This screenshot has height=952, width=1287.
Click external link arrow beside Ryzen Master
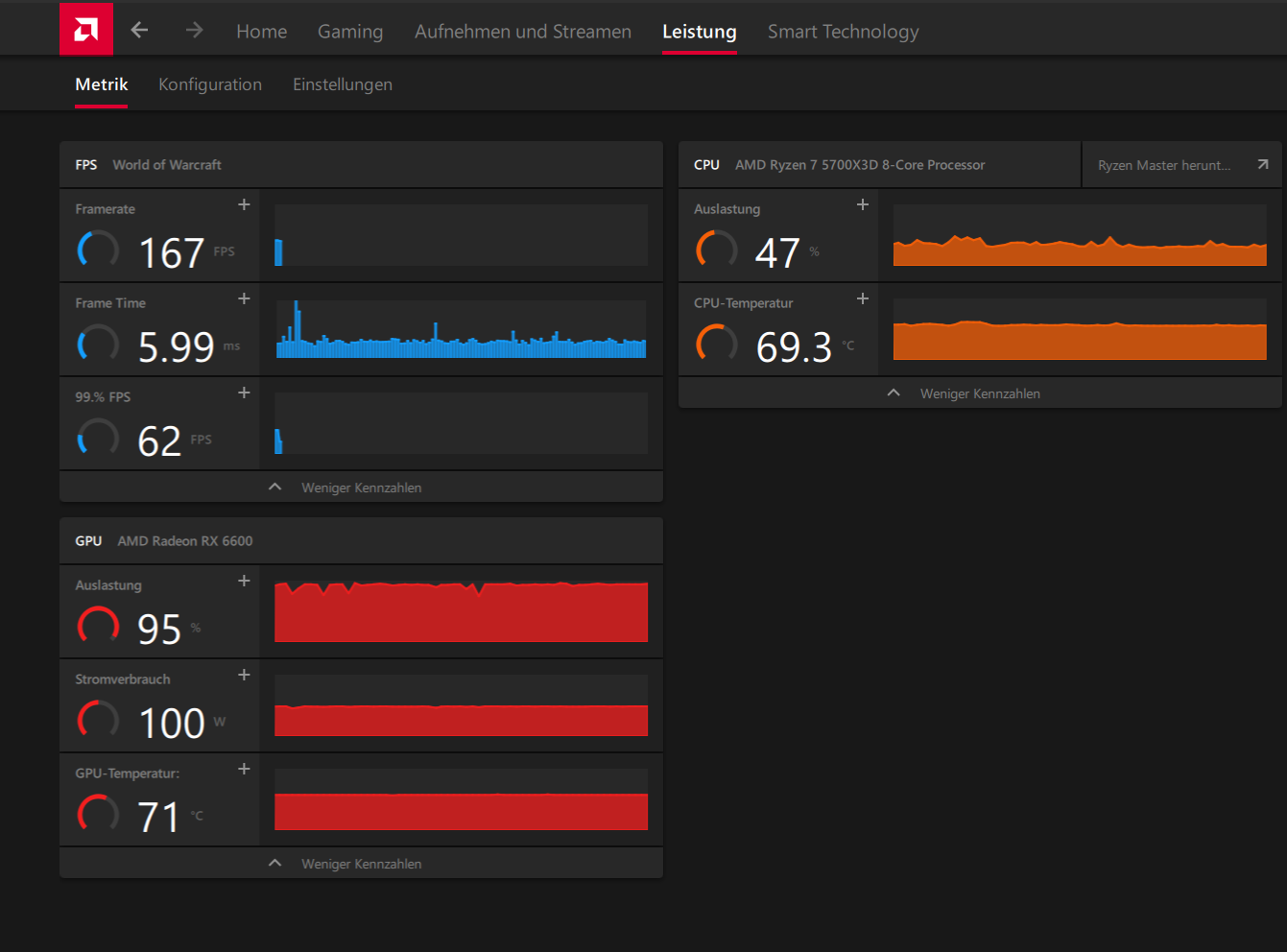click(1263, 164)
